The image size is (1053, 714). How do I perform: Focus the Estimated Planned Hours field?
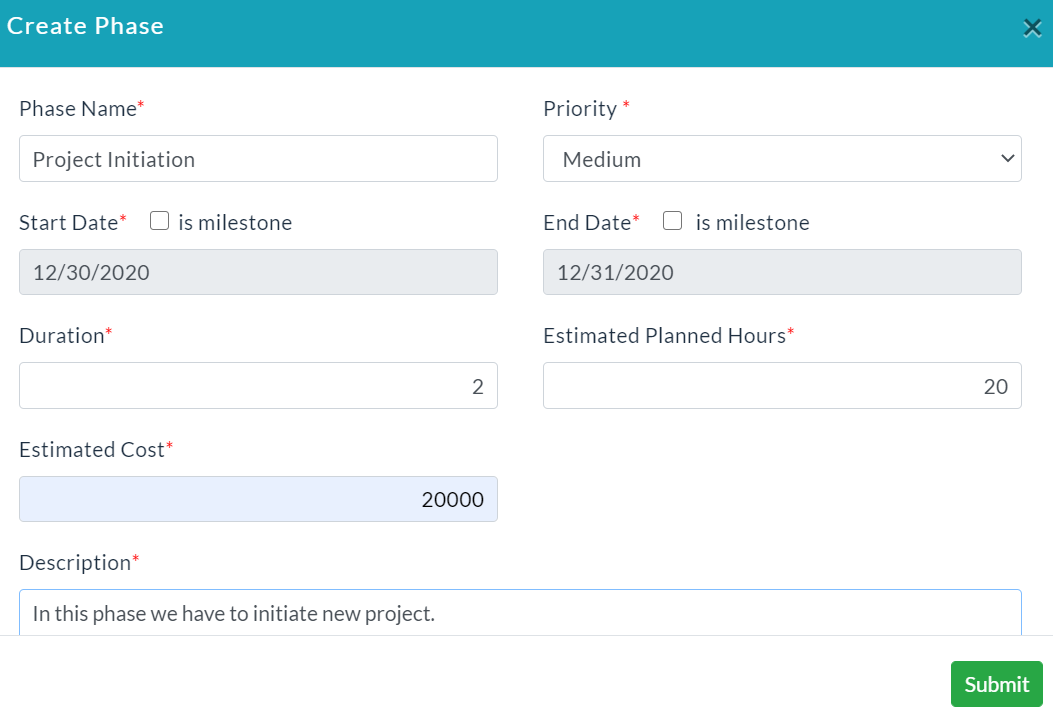point(782,386)
